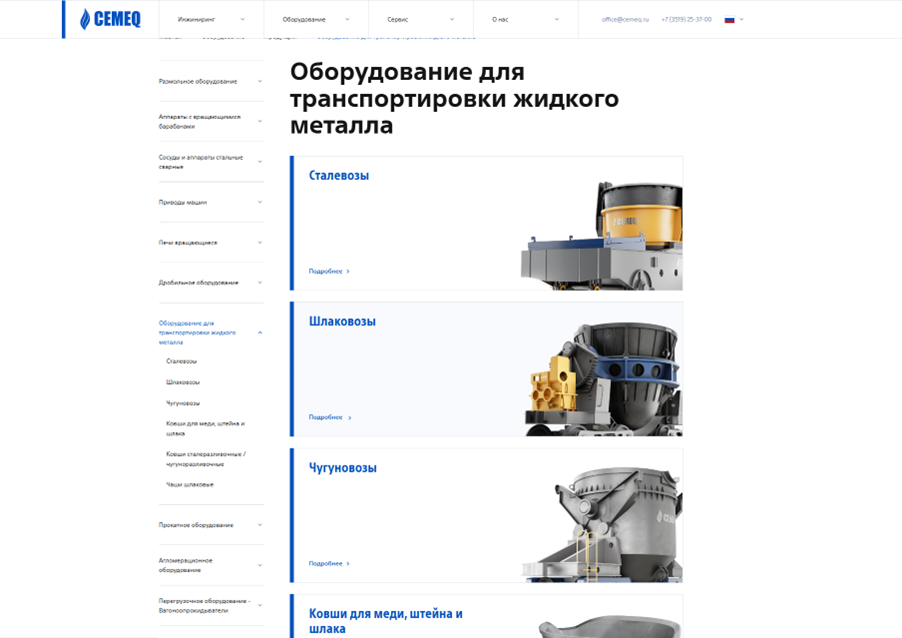Open the Ковши для меди, штейна и шлака card title
The image size is (902, 638).
click(x=385, y=621)
